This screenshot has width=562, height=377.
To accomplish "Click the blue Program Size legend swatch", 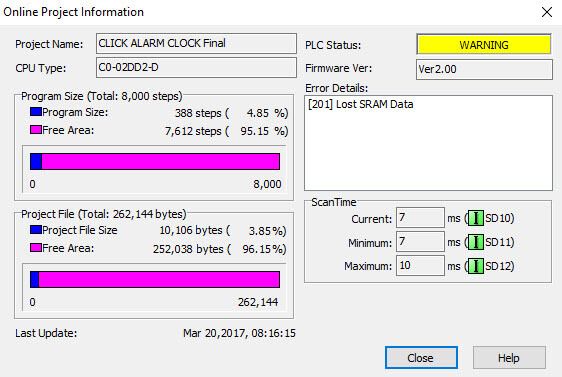I will tap(36, 112).
